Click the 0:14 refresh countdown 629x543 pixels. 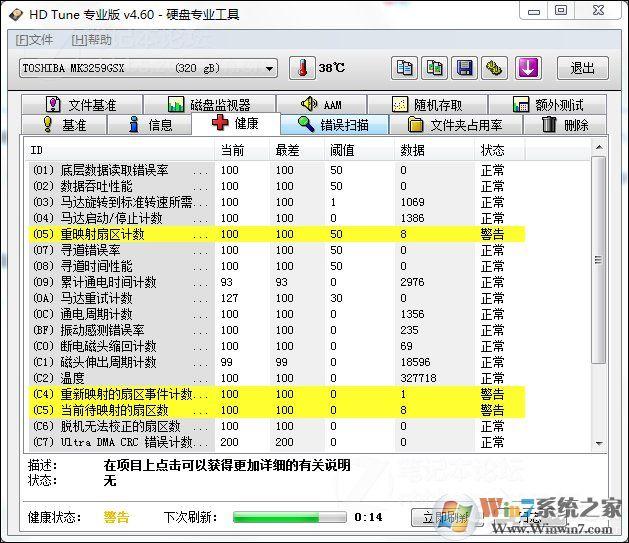click(x=368, y=517)
